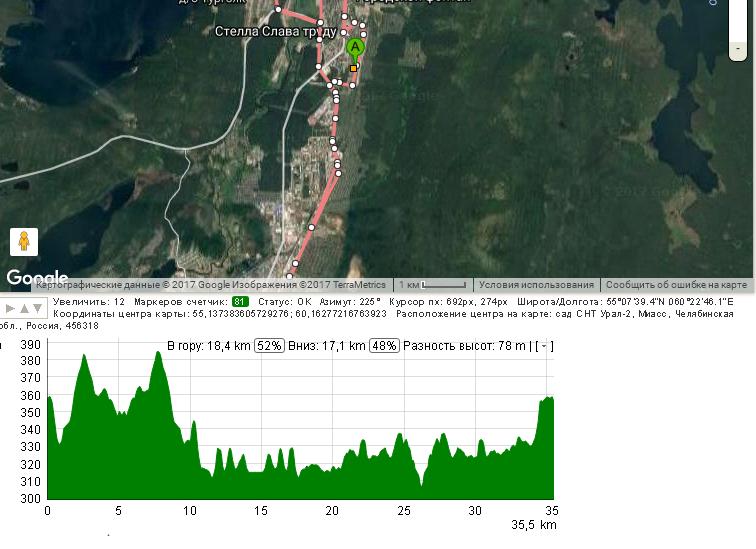This screenshot has height=549, width=756.
Task: Click the gray play arrow icon
Action: 10,308
